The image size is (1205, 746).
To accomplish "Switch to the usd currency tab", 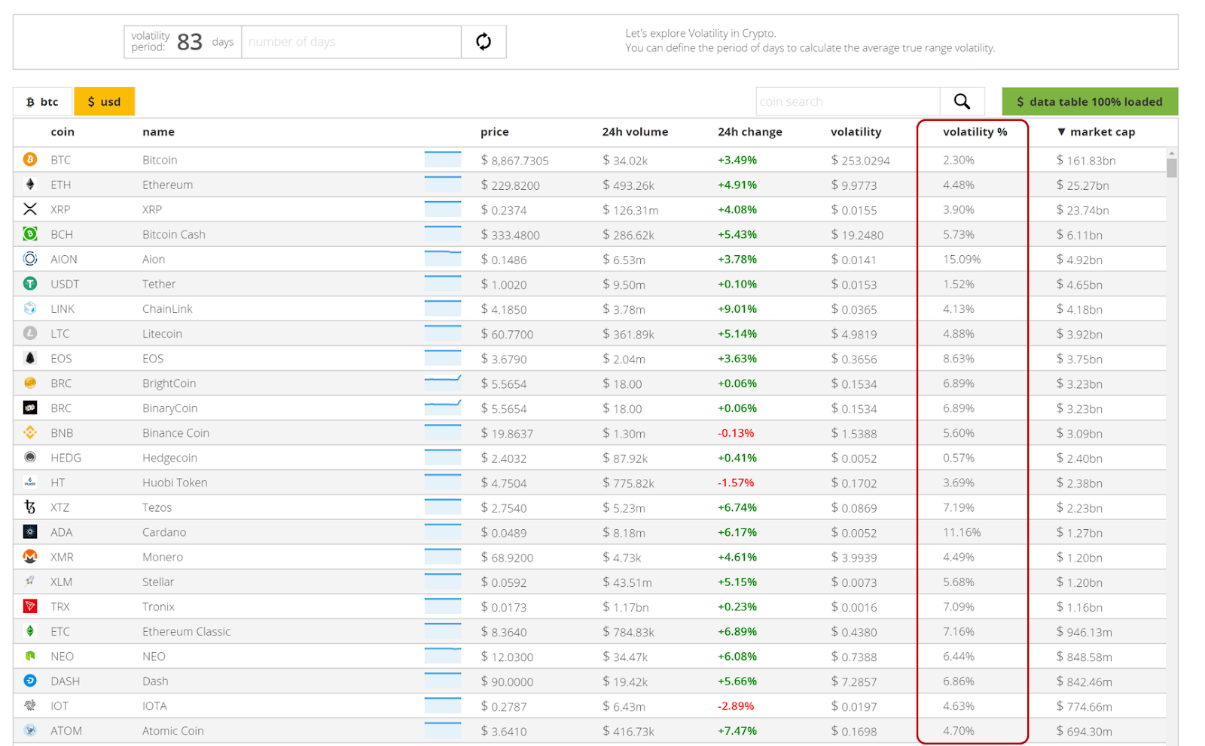I will click(104, 102).
